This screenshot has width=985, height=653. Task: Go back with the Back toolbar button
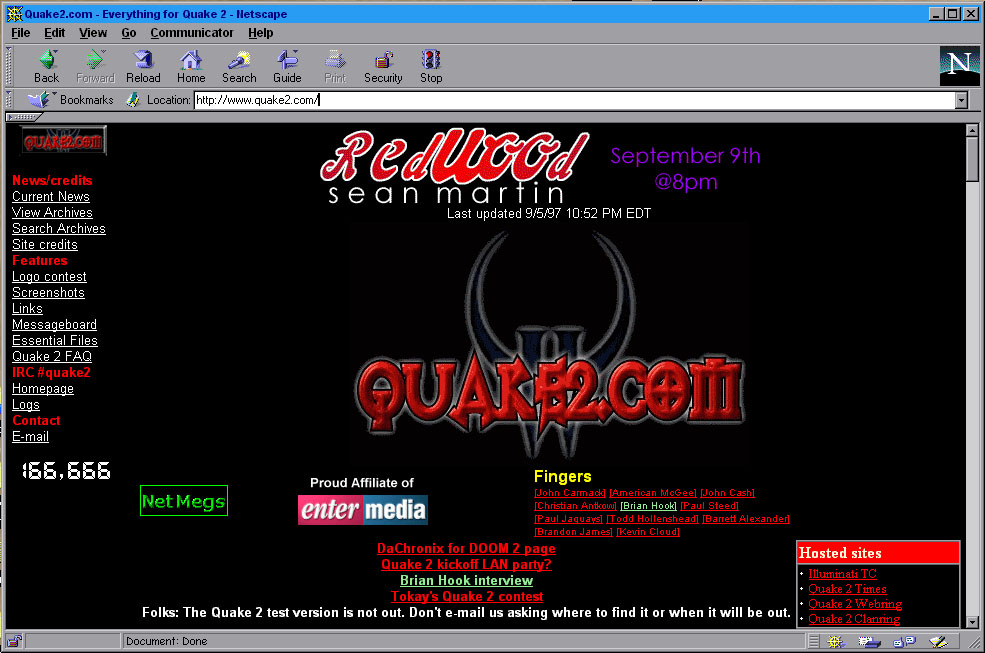click(x=46, y=67)
